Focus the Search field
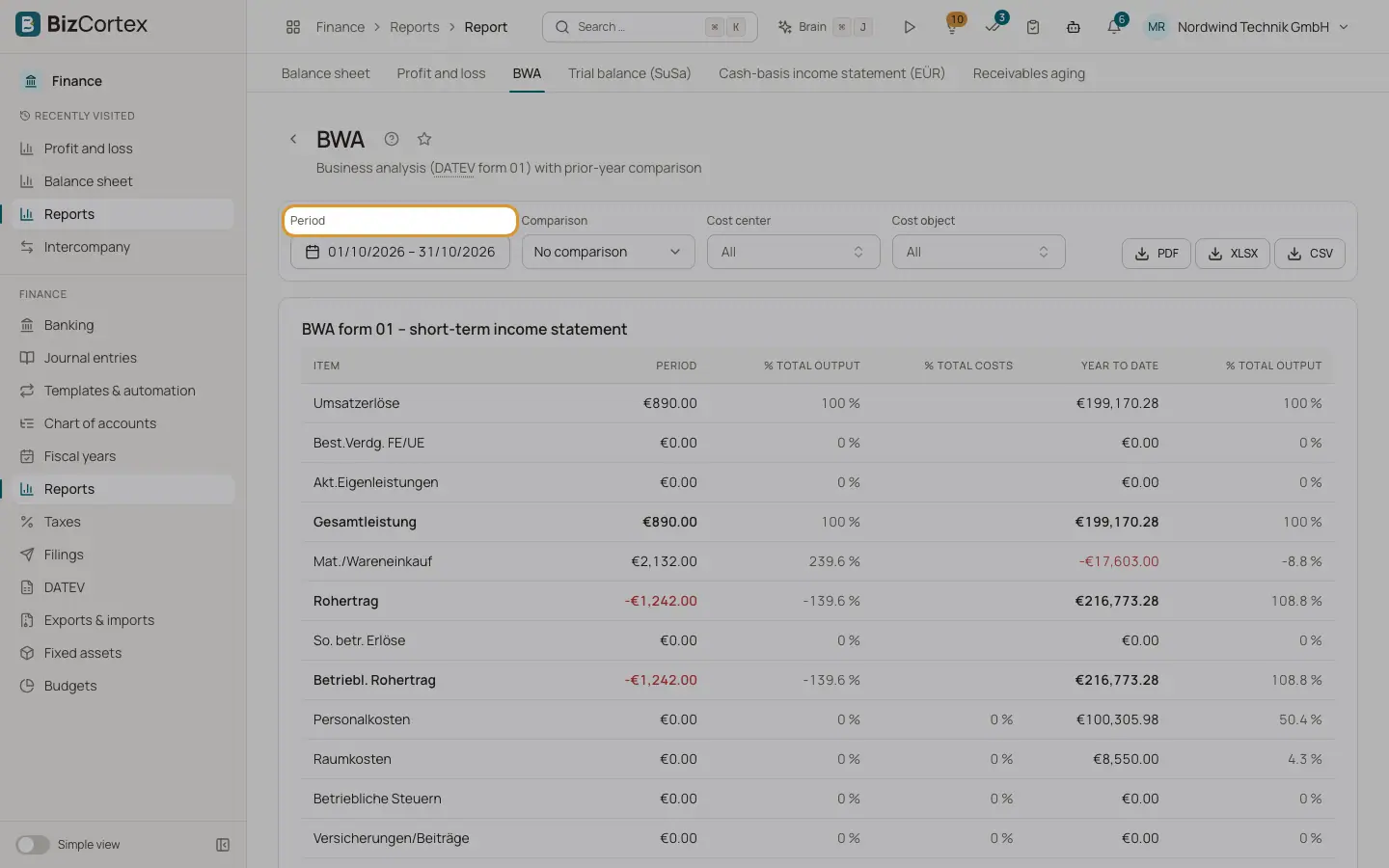 (650, 27)
